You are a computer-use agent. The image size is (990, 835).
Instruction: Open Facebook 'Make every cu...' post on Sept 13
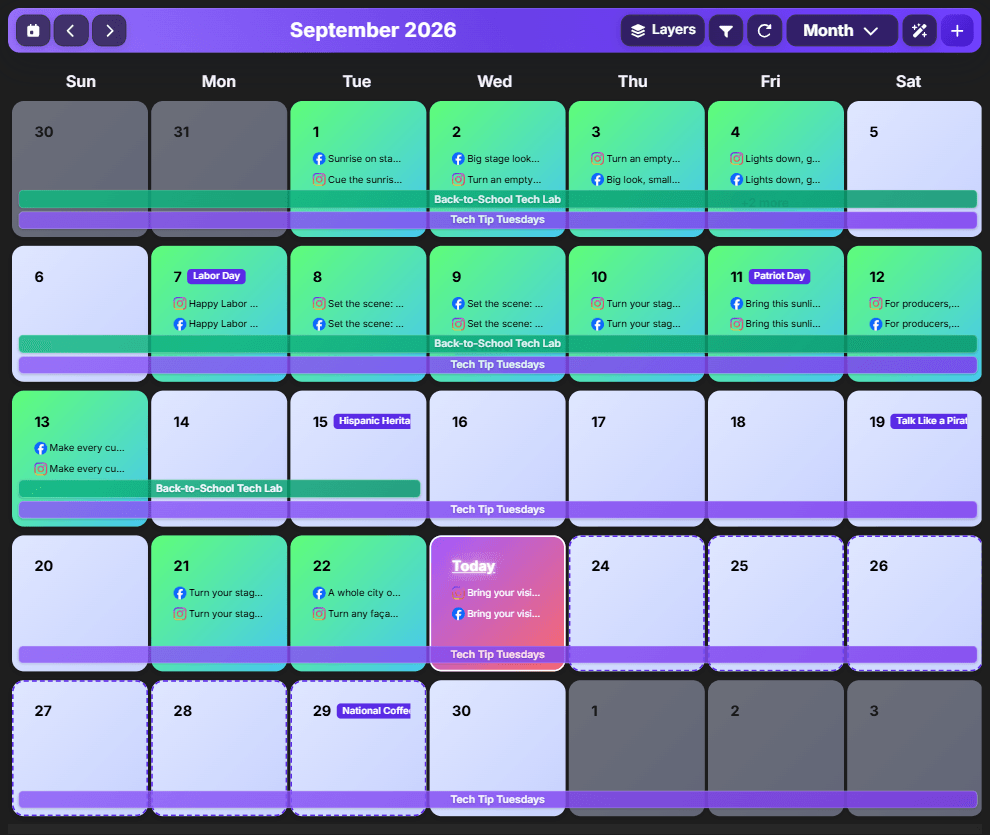[79, 448]
